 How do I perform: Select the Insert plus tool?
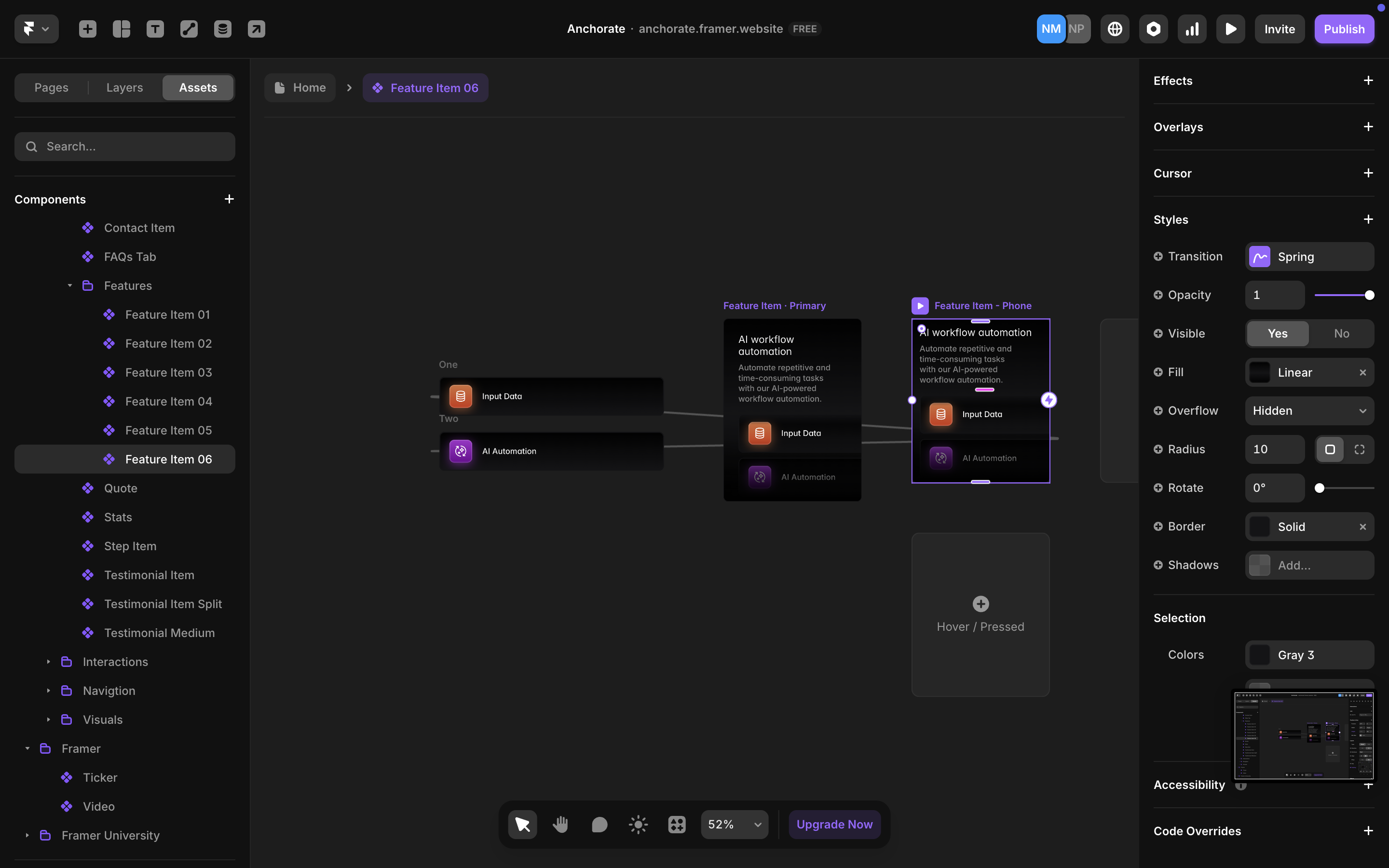pos(87,29)
